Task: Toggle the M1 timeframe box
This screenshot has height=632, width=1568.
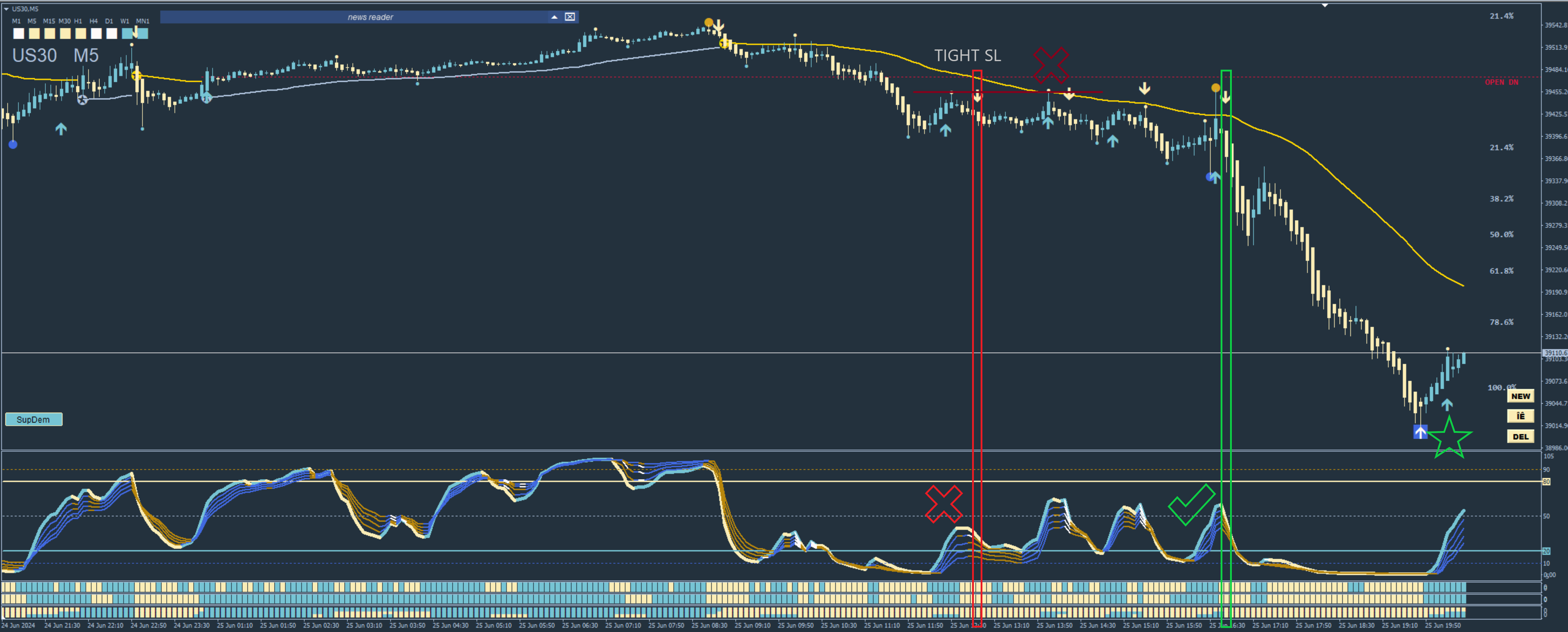Action: coord(19,33)
